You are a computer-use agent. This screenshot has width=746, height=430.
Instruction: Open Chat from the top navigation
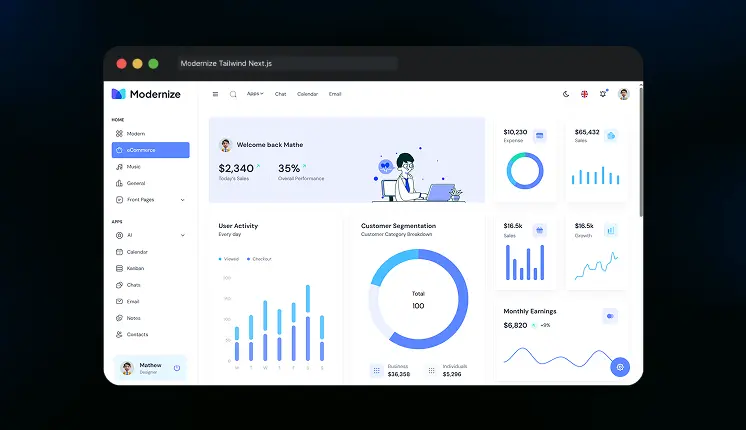(x=280, y=94)
